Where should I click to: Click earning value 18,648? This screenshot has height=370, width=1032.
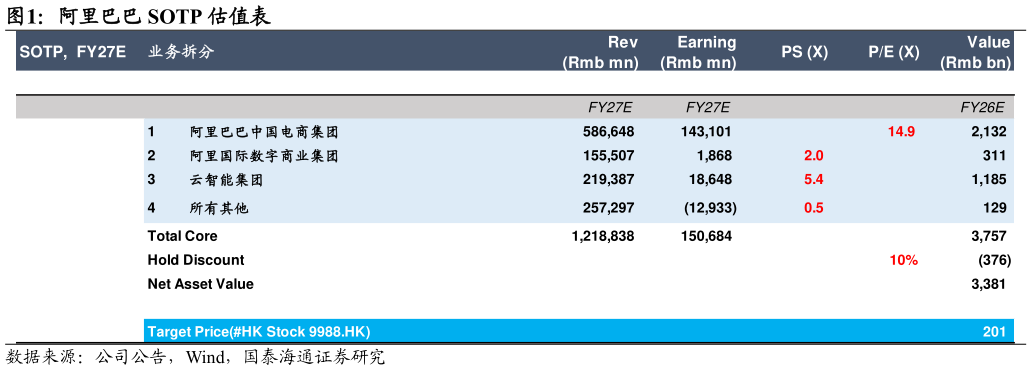point(709,180)
